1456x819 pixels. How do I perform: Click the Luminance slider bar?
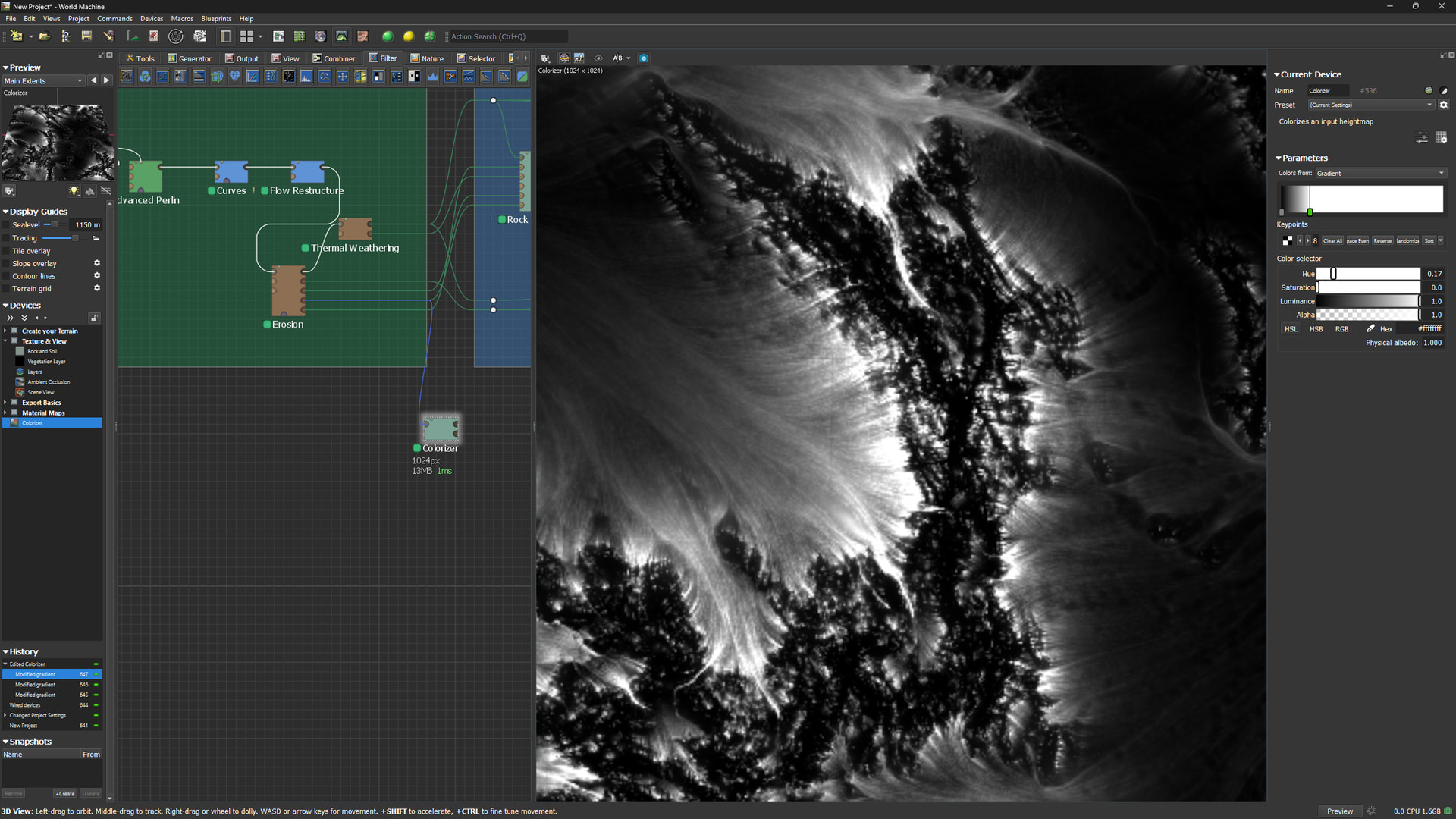point(1368,302)
